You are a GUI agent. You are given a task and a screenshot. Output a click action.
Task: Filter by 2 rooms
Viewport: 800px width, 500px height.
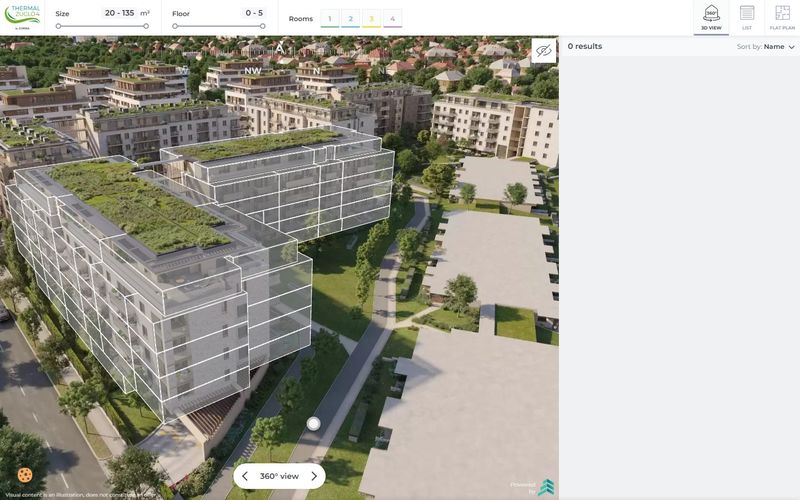click(351, 18)
